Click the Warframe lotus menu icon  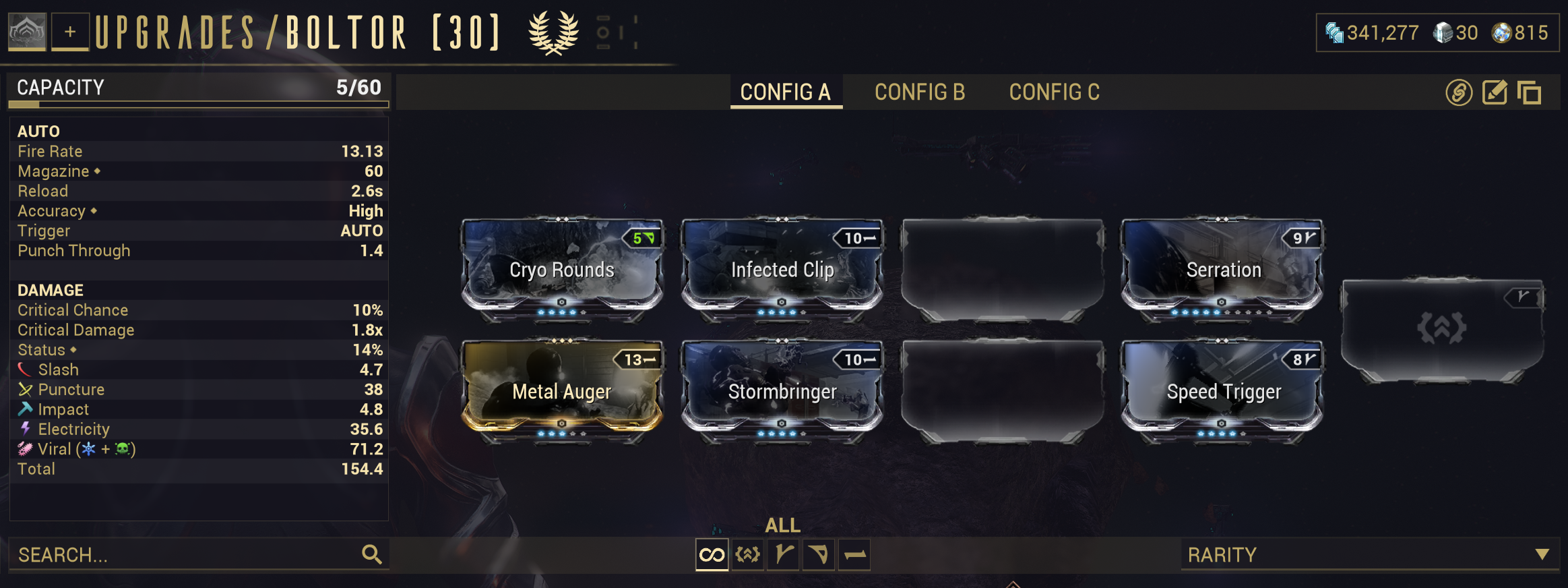pyautogui.click(x=27, y=32)
